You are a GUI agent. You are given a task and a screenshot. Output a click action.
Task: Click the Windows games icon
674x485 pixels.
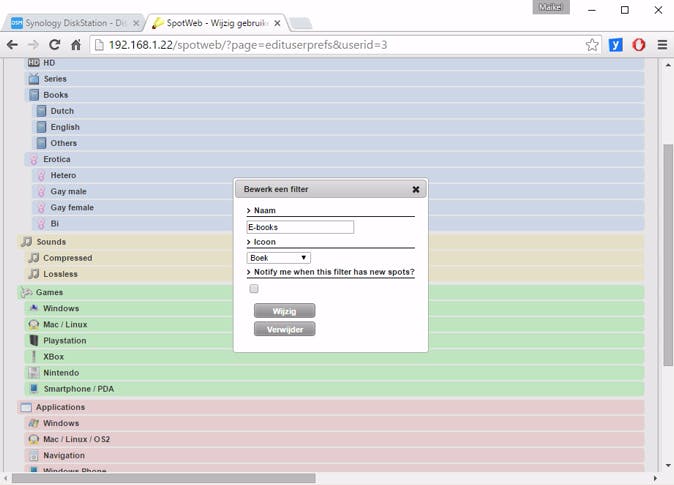click(34, 308)
